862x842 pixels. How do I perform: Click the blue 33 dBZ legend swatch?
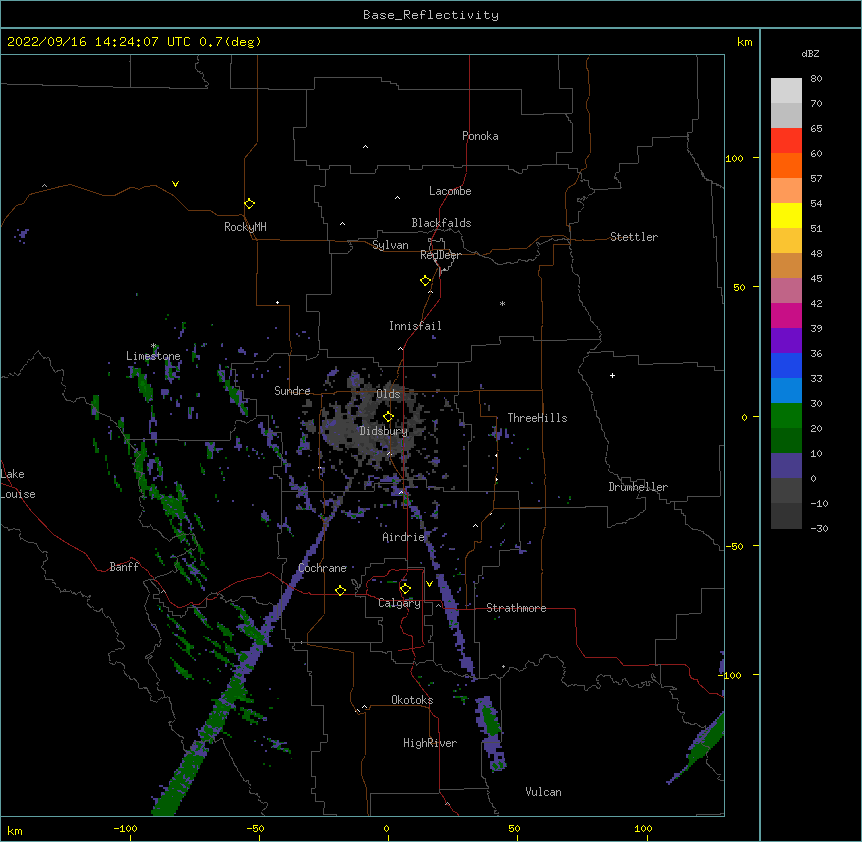(786, 365)
